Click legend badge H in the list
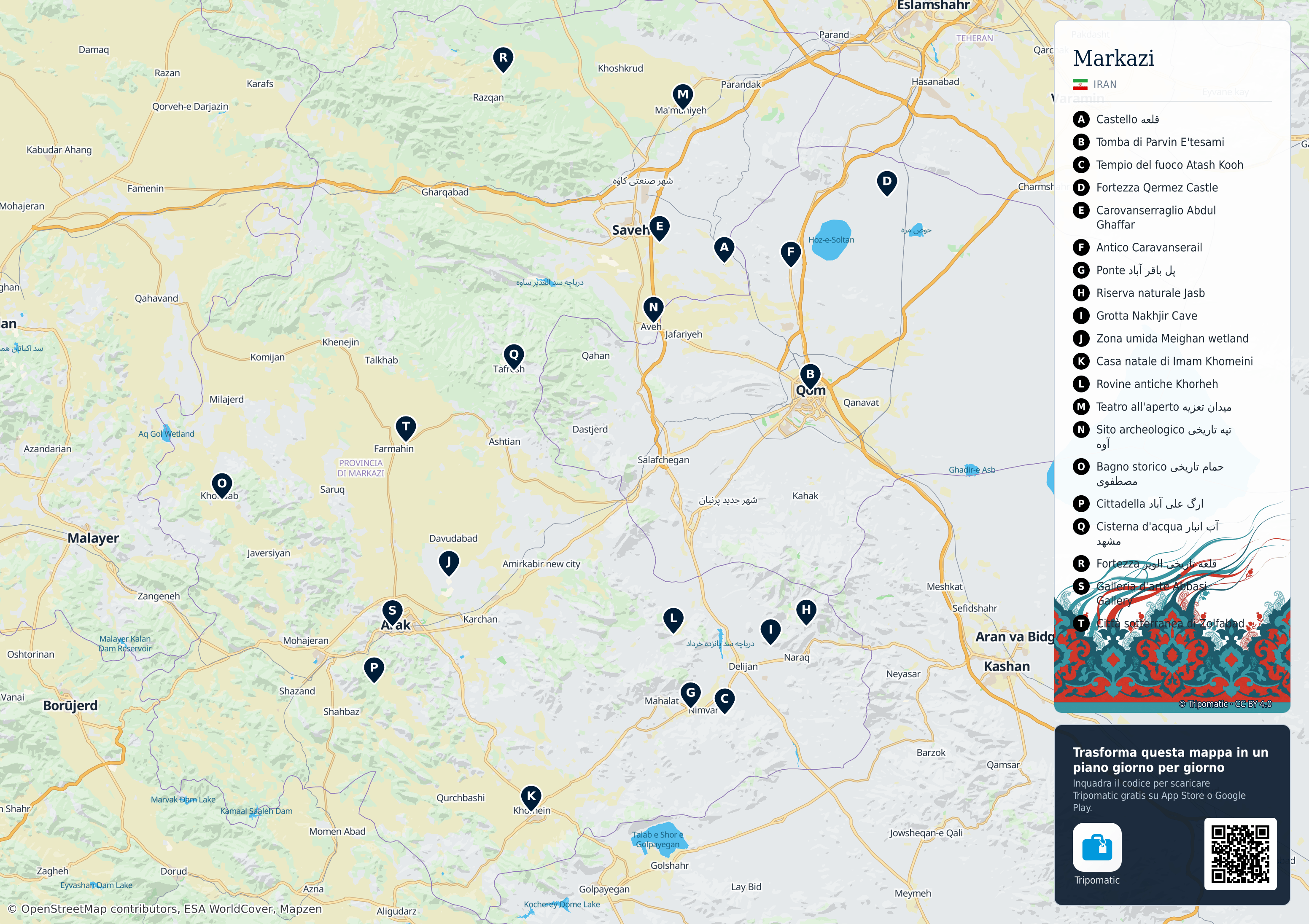Screen dimensions: 1309x924 click(x=1081, y=293)
